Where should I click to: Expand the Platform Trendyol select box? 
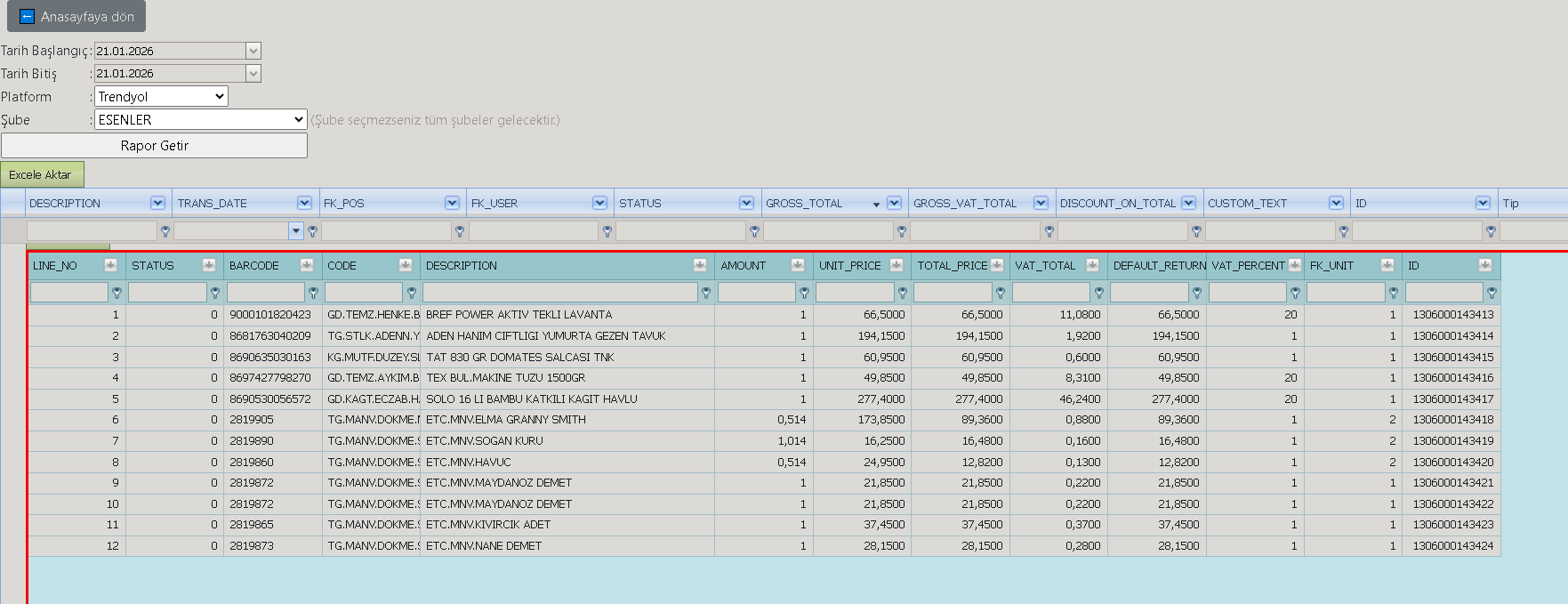[161, 96]
